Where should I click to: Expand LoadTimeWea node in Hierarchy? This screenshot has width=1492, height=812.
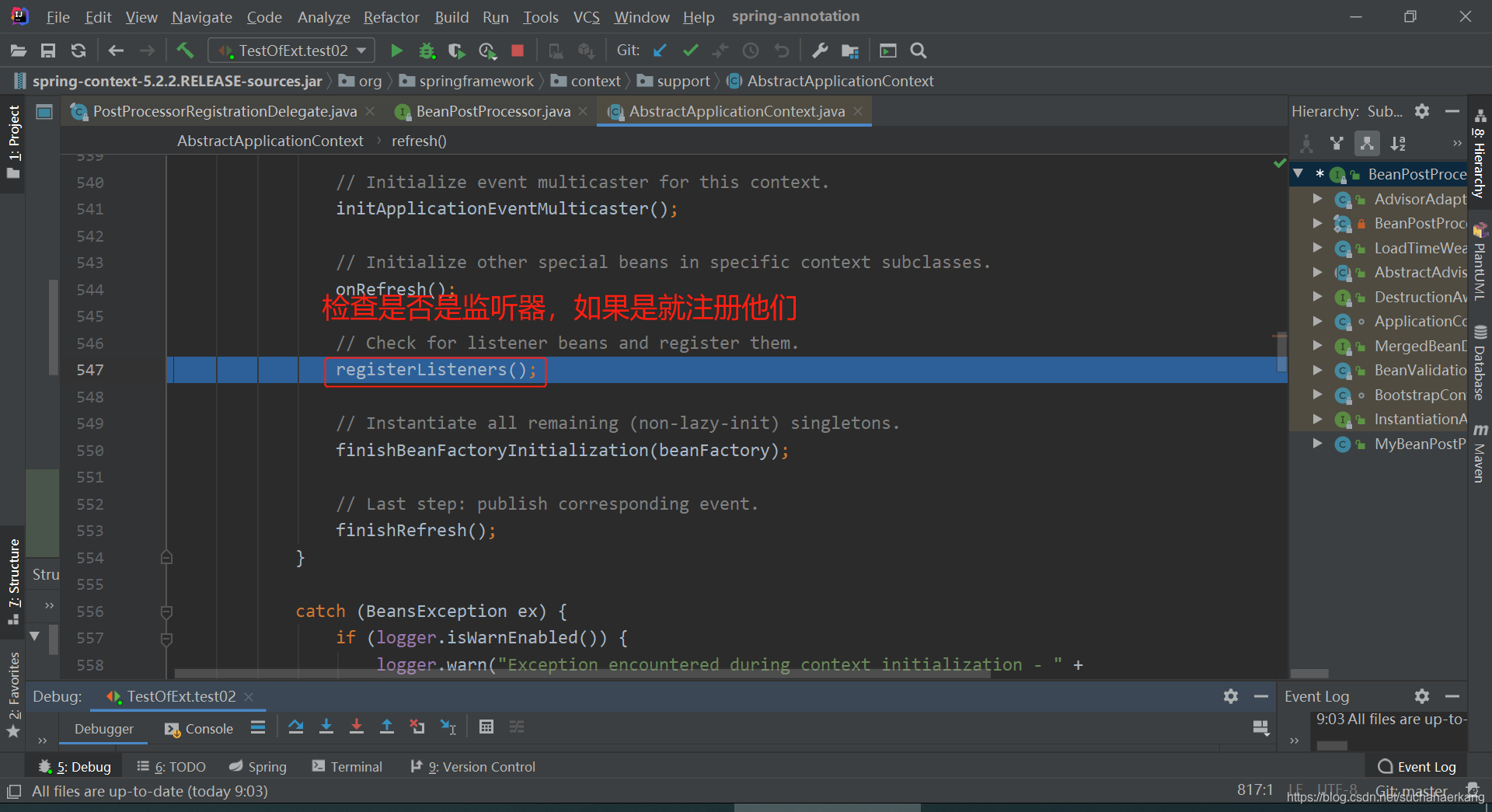click(1317, 248)
